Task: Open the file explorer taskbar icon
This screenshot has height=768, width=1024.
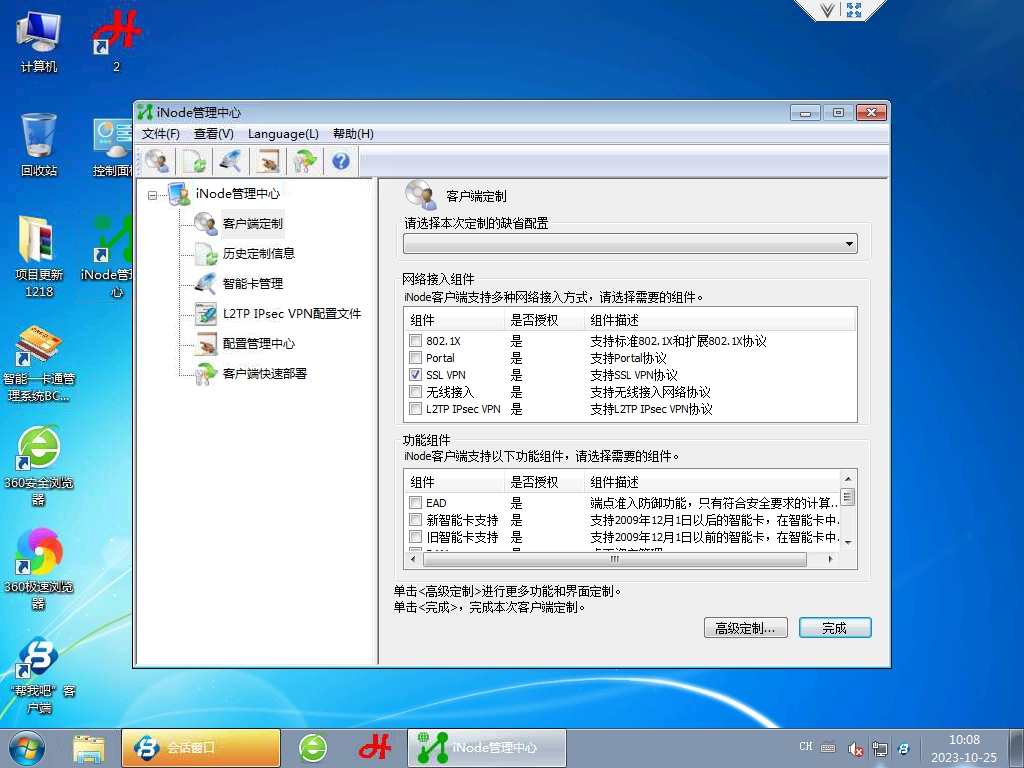Action: [89, 748]
